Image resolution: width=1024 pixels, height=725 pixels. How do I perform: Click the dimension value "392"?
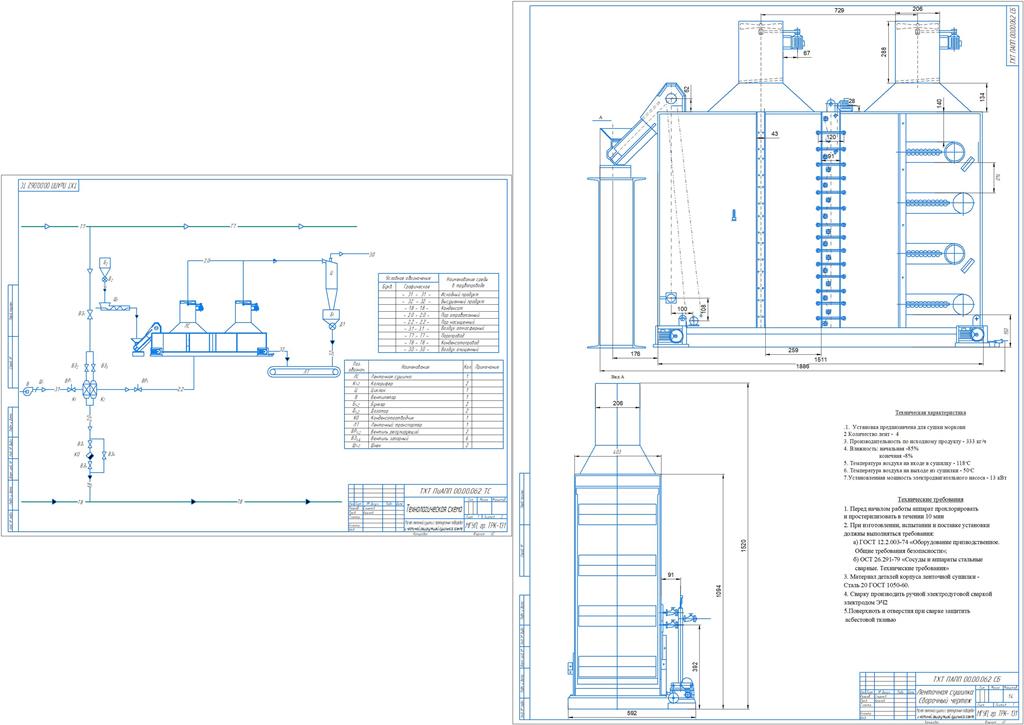pyautogui.click(x=696, y=666)
